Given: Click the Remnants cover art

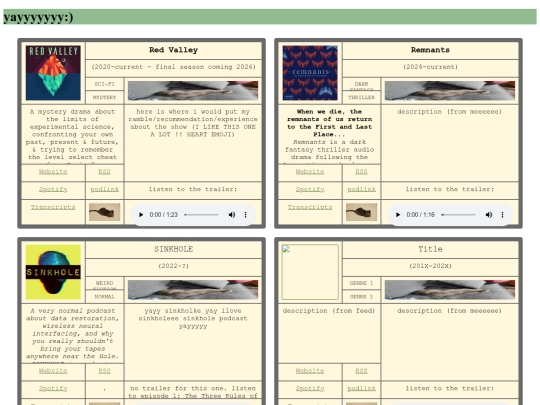Looking at the screenshot, I should click(x=310, y=73).
